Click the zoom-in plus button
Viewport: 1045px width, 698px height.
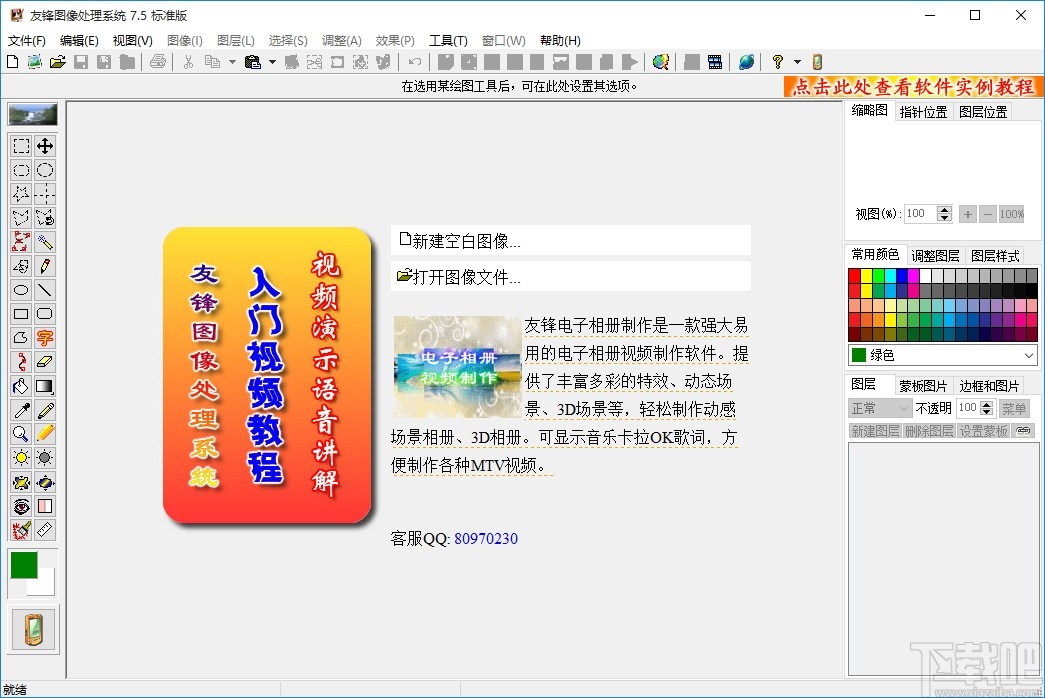click(x=968, y=214)
